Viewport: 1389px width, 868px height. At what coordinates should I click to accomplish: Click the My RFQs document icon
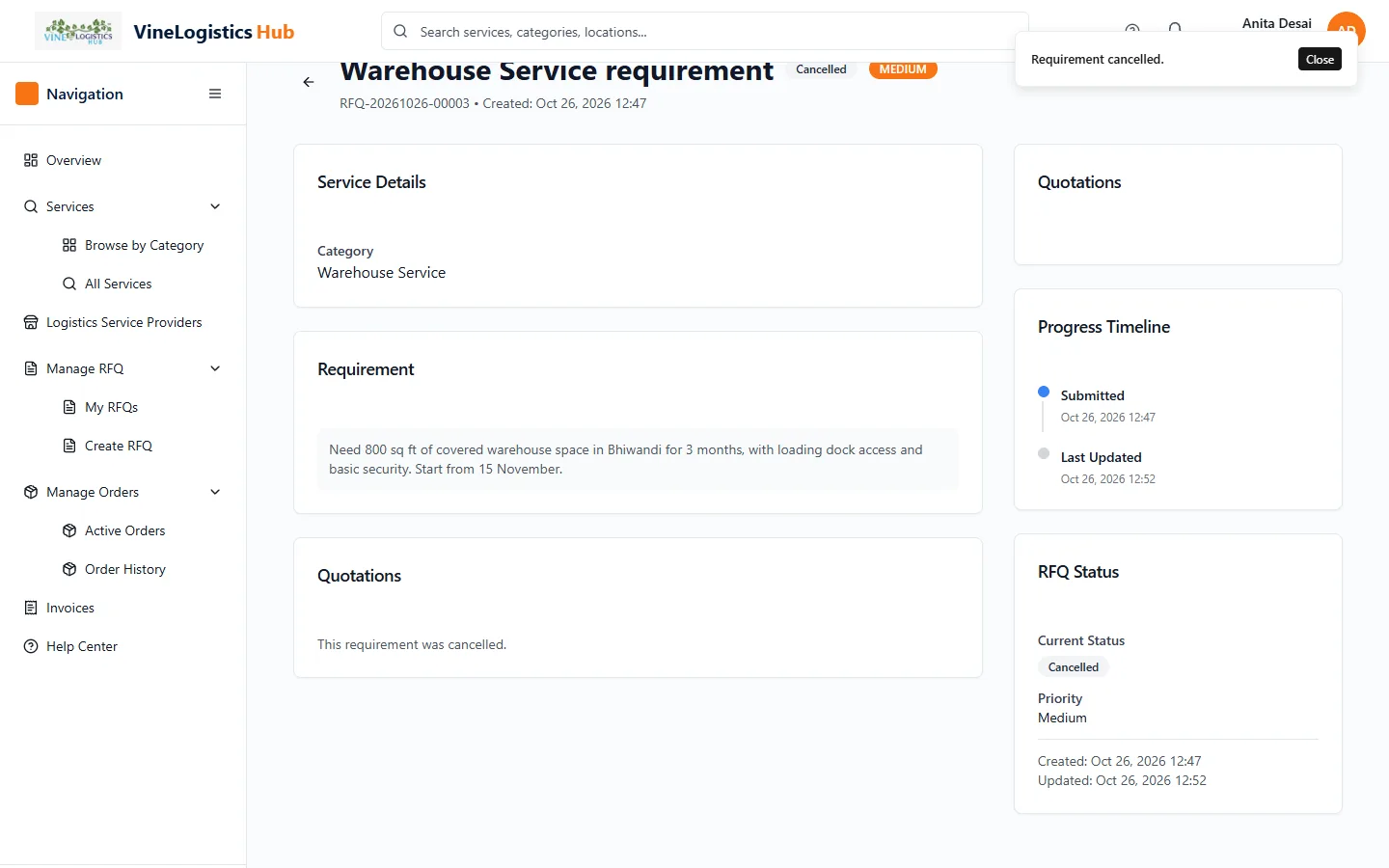69,407
